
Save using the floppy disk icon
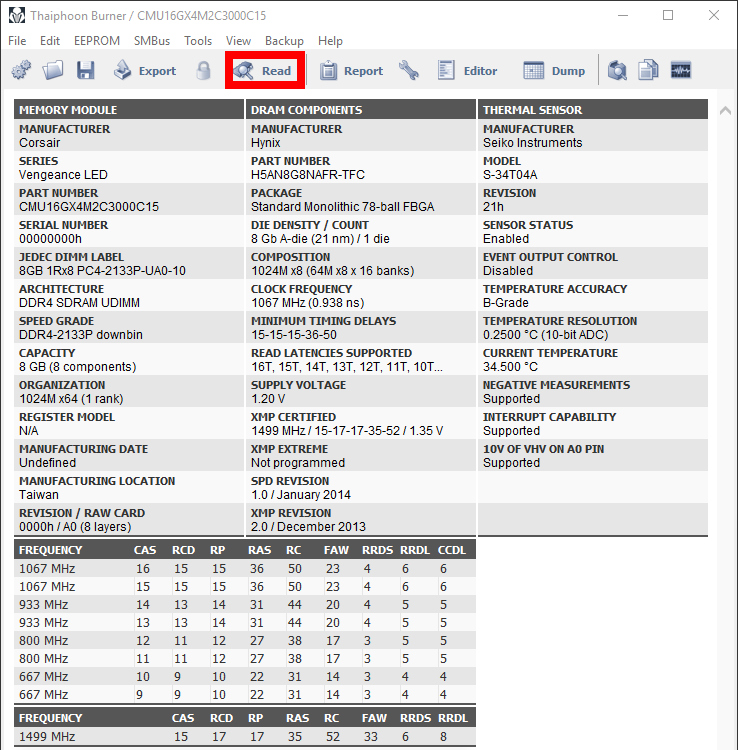pyautogui.click(x=86, y=70)
